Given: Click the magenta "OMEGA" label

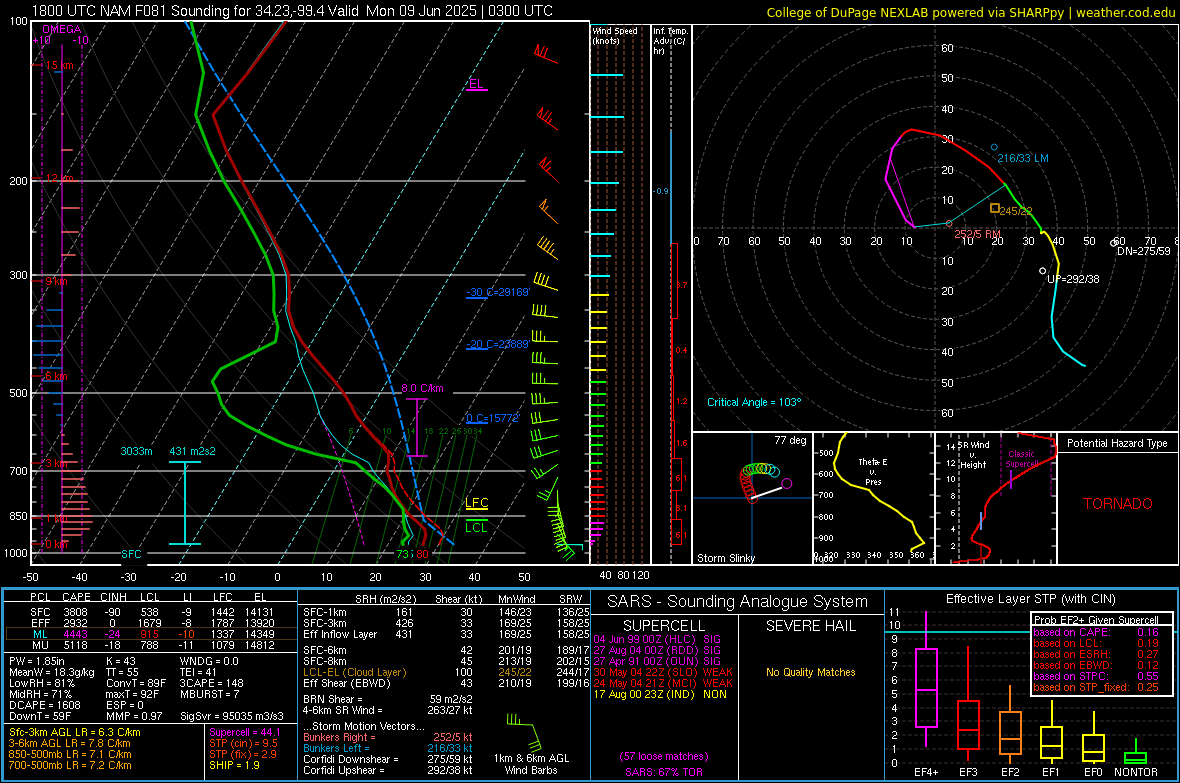Looking at the screenshot, I should 62,29.
